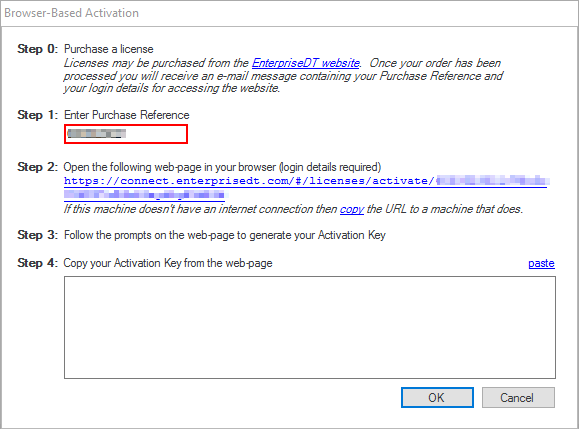Screen dimensions: 579x429
Task: Click the Follow the prompts instruction text
Action: (225, 235)
